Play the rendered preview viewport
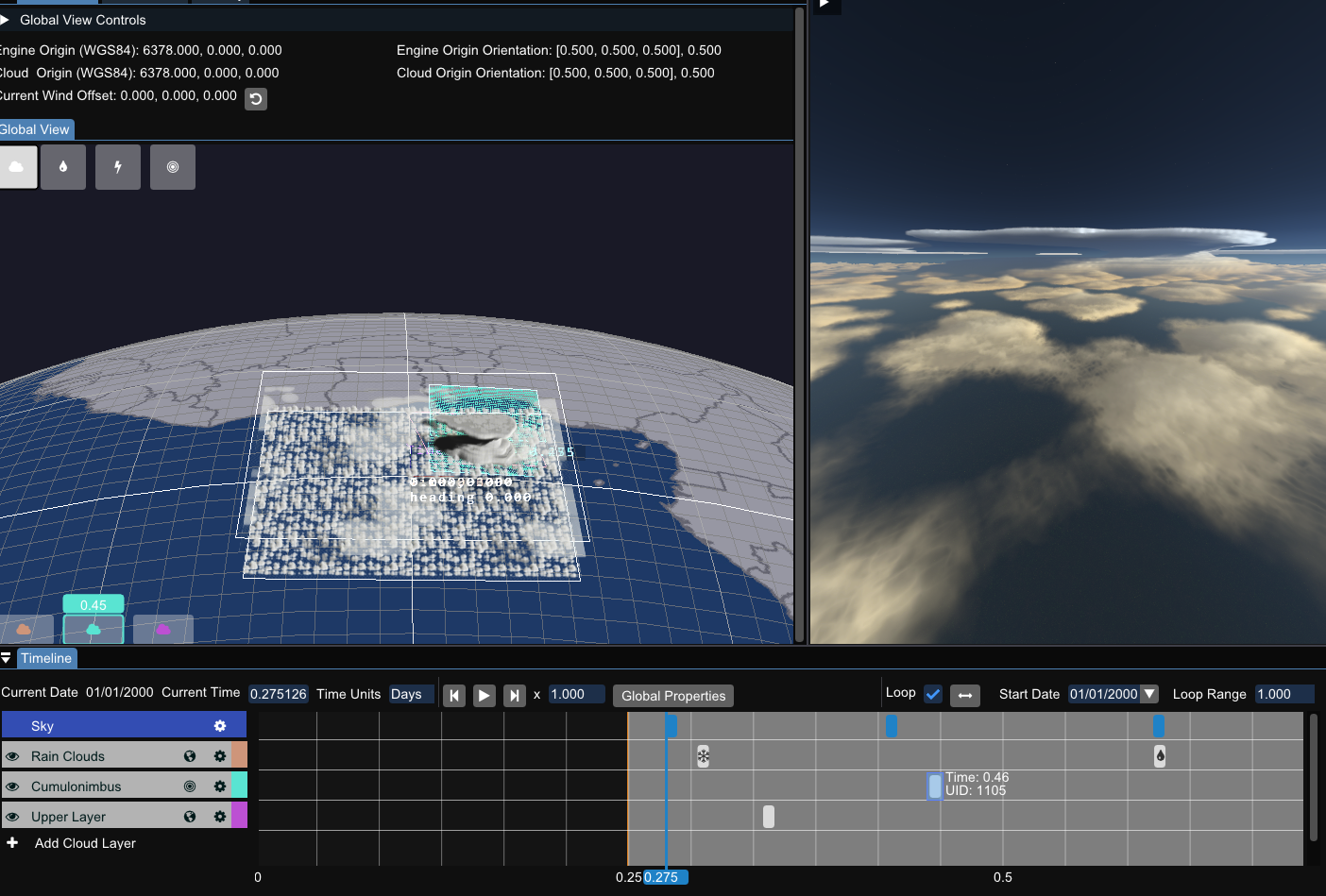1326x896 pixels. [x=824, y=5]
